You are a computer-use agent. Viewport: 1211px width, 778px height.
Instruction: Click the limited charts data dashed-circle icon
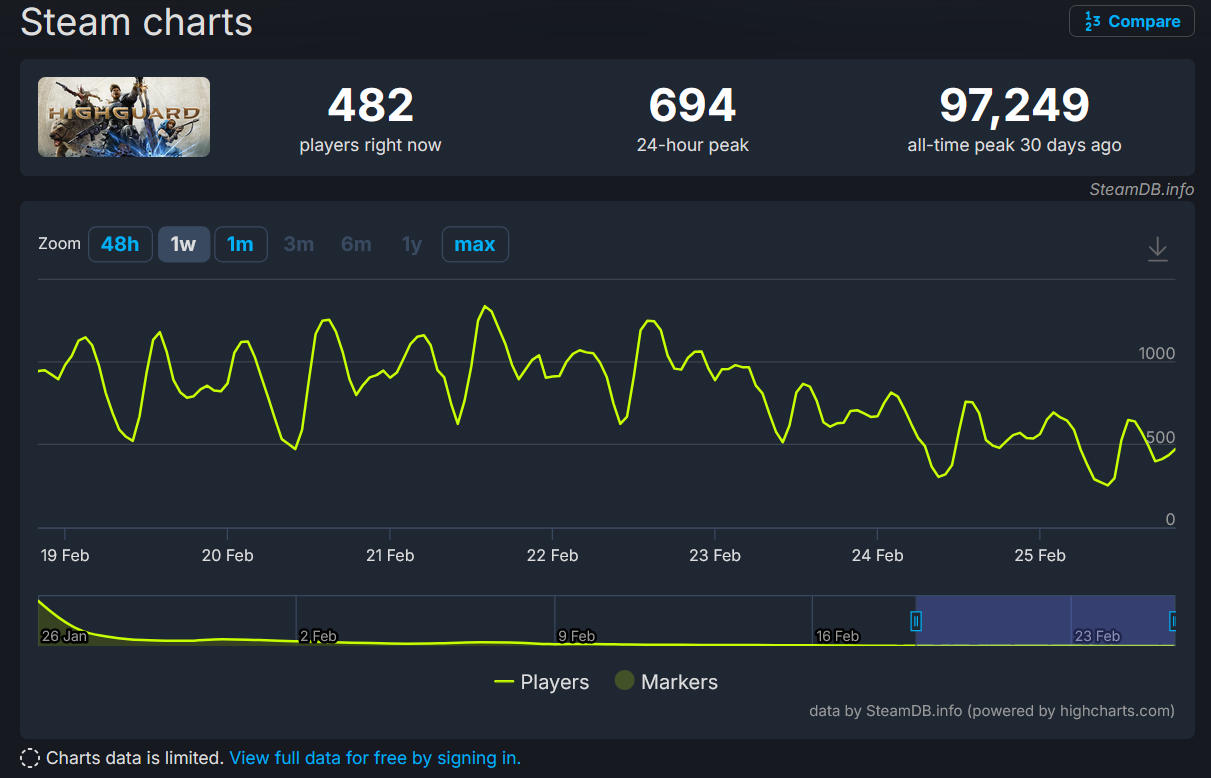click(30, 758)
